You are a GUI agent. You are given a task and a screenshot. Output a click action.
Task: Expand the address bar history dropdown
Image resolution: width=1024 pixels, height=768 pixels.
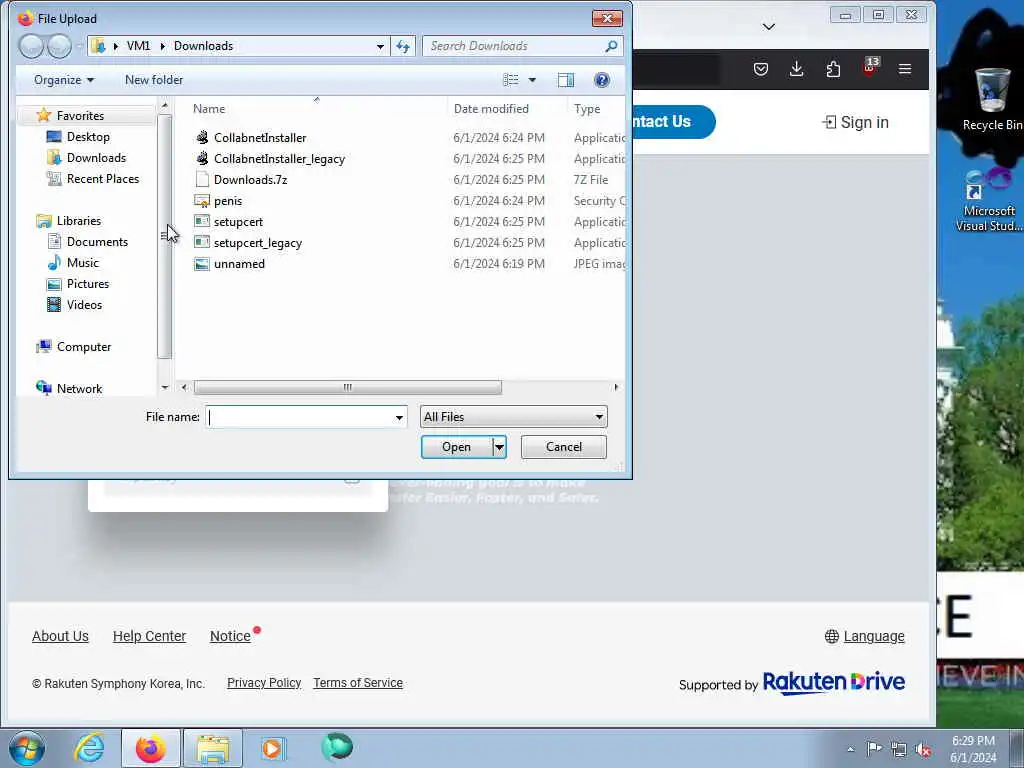tap(380, 46)
